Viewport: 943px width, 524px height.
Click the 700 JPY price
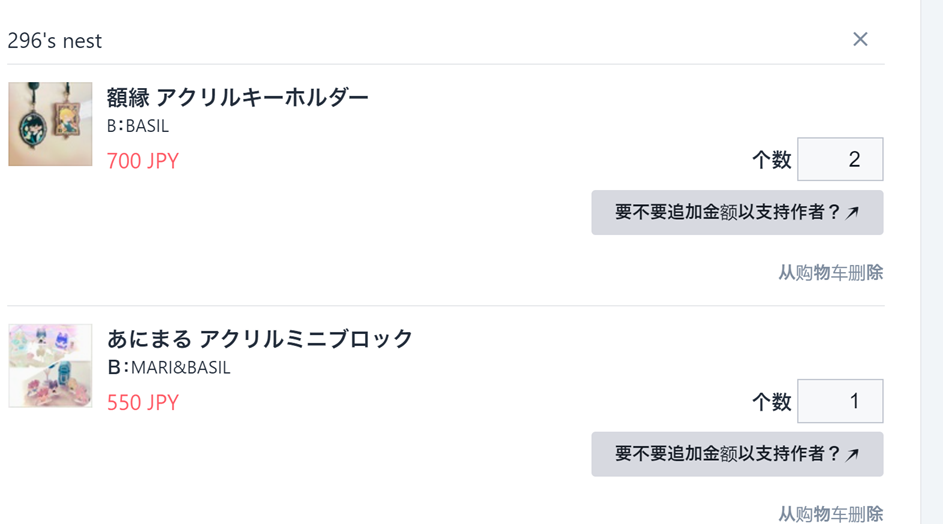coord(143,161)
